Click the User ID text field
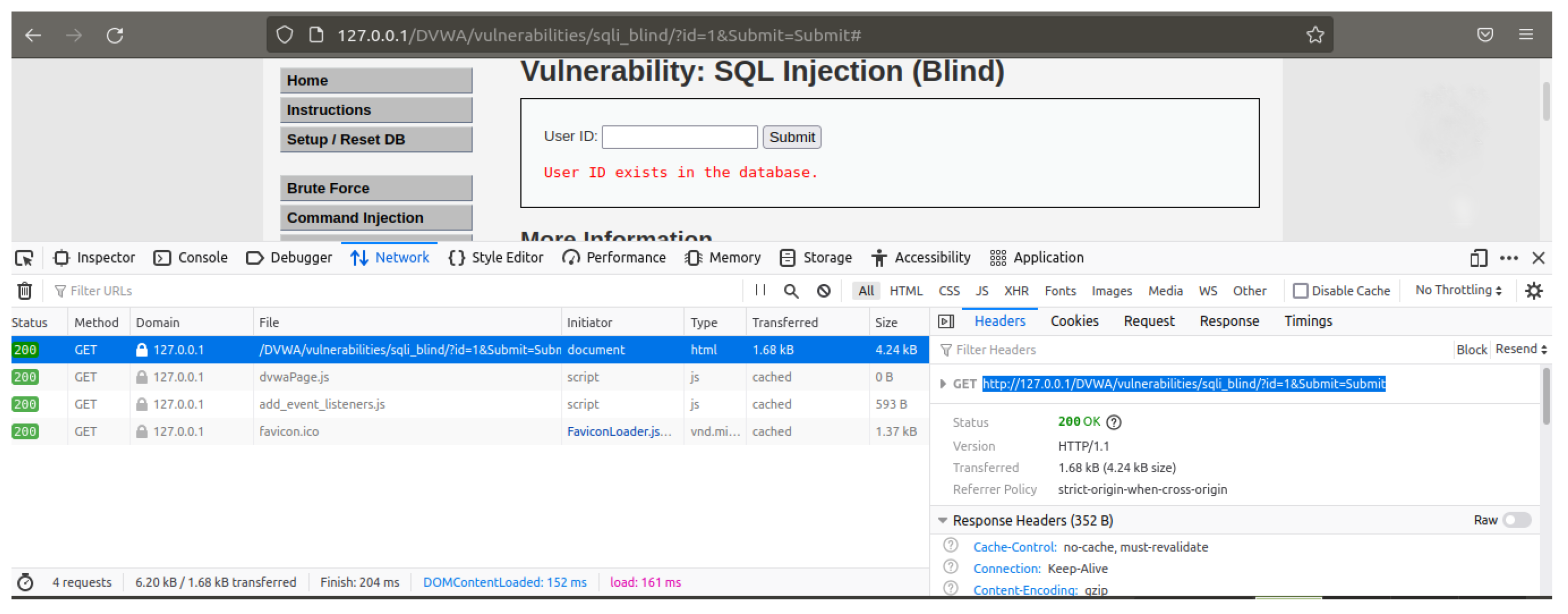1568x614 pixels. click(x=679, y=137)
